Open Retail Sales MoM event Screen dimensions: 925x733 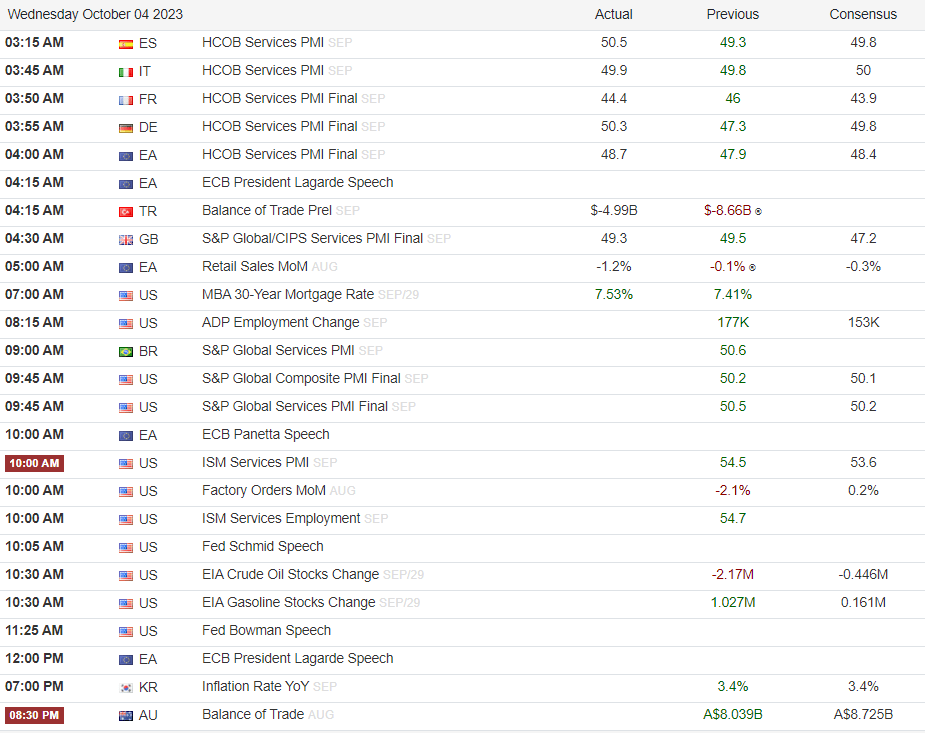[255, 267]
